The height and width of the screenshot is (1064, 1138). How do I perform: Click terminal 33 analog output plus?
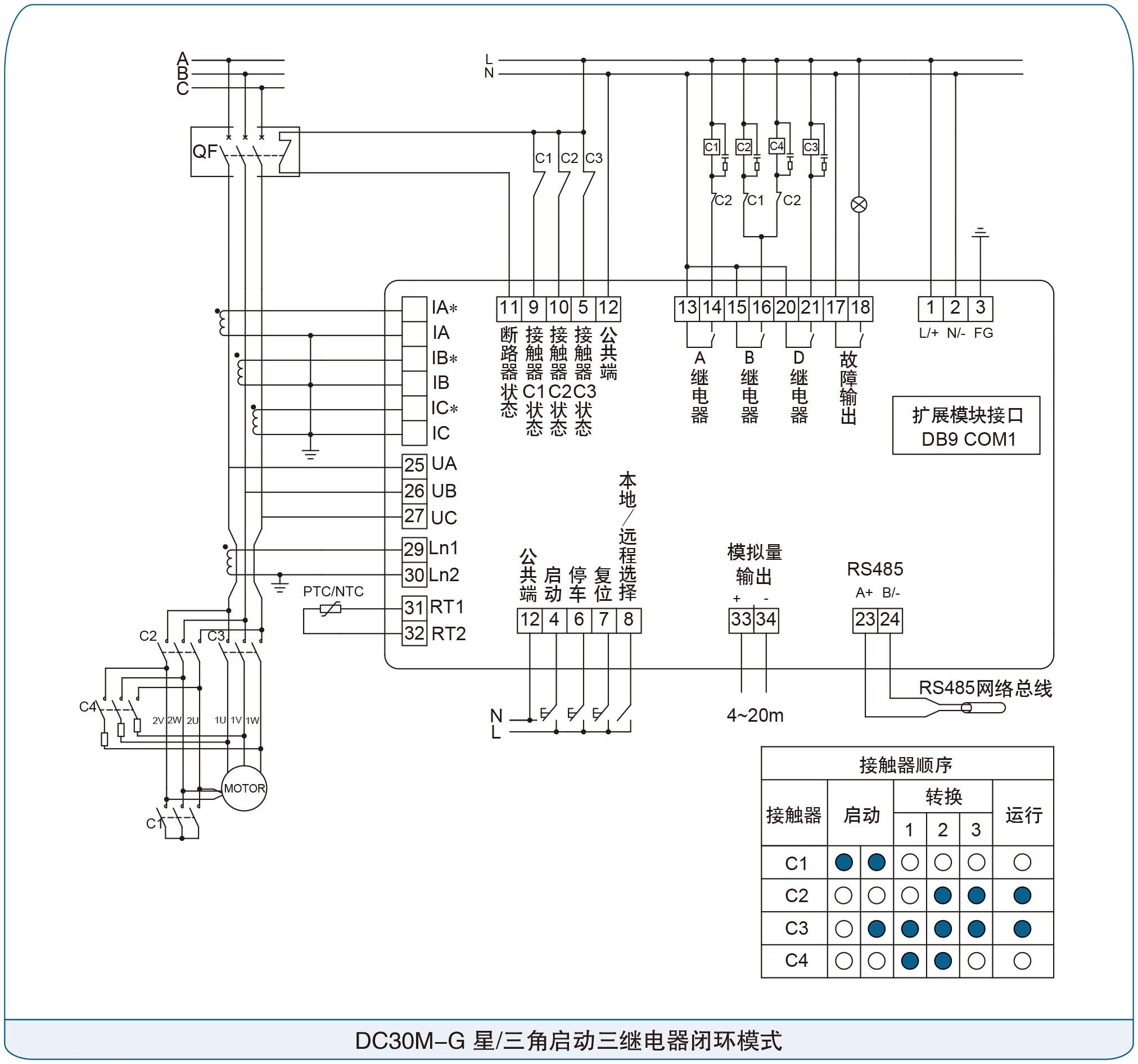click(x=741, y=620)
